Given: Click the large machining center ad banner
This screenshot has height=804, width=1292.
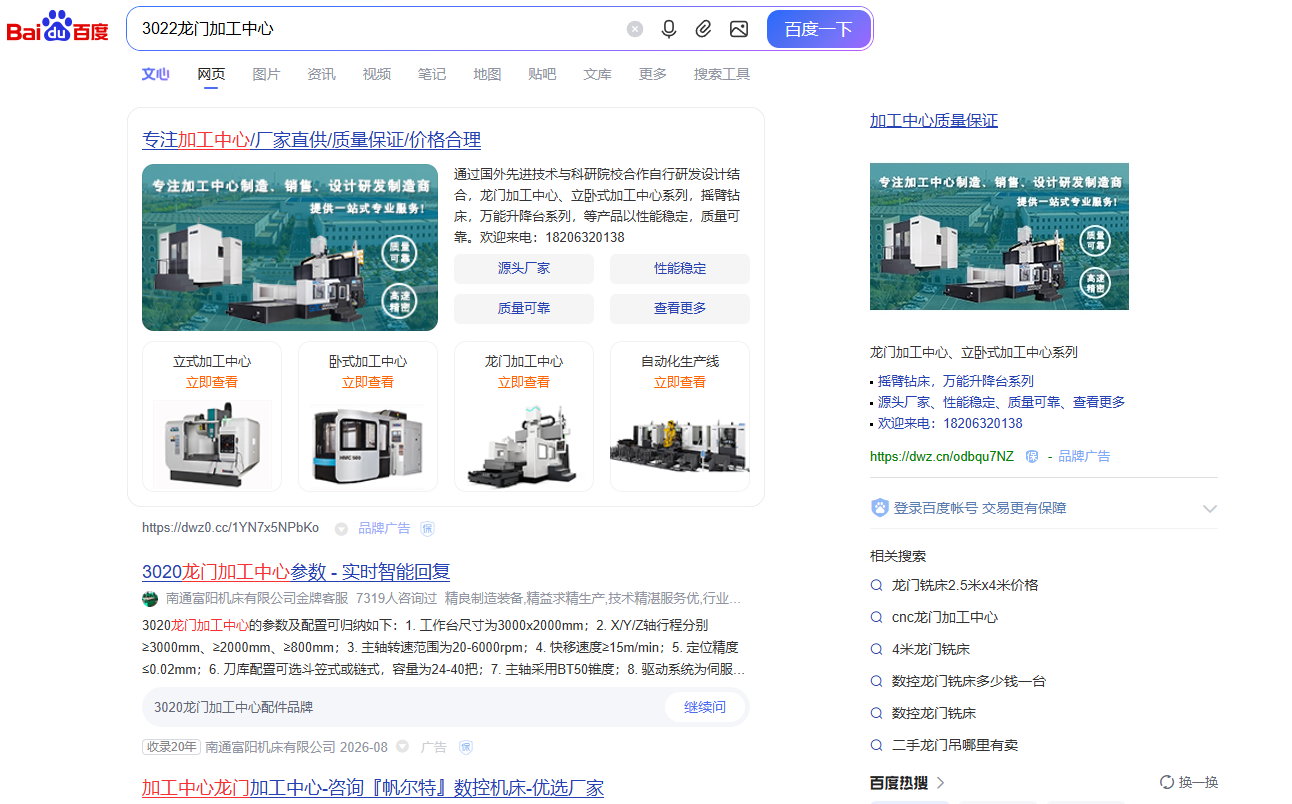Looking at the screenshot, I should click(290, 247).
